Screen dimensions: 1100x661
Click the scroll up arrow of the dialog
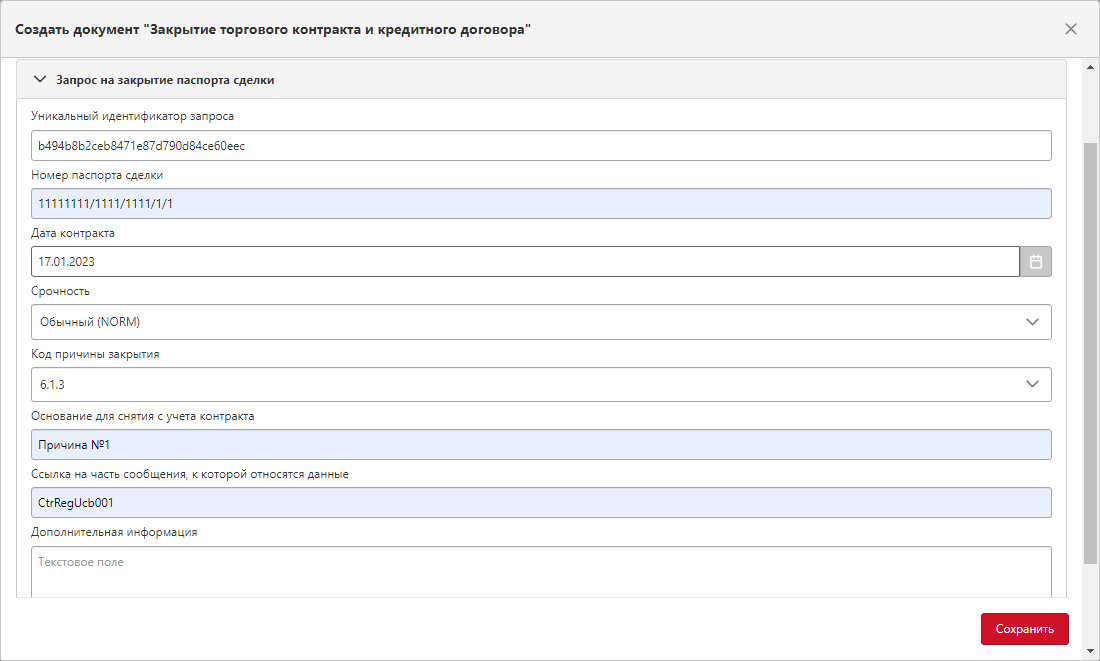(x=1090, y=67)
